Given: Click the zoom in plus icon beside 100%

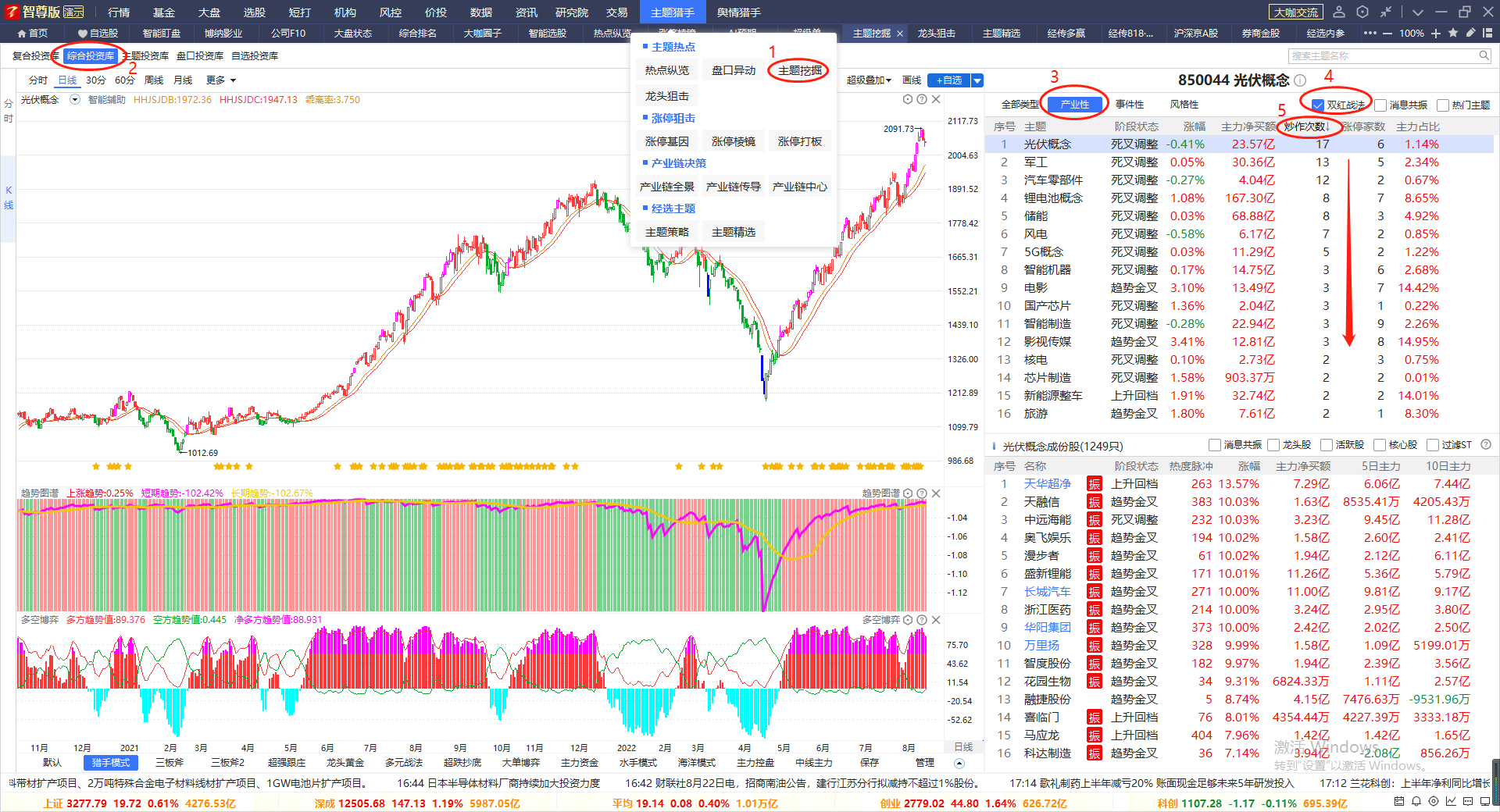Looking at the screenshot, I should pos(1436,34).
